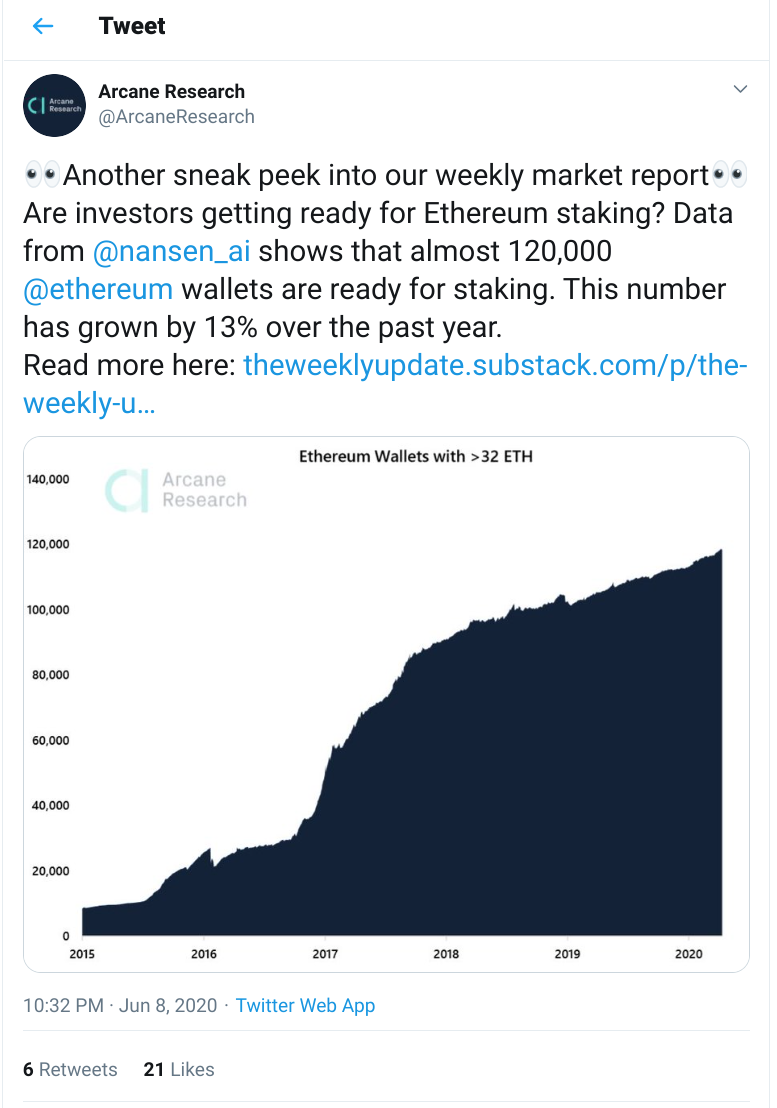
Task: Click the eyes emoji before 'Another sneak peek'
Action: [42, 175]
